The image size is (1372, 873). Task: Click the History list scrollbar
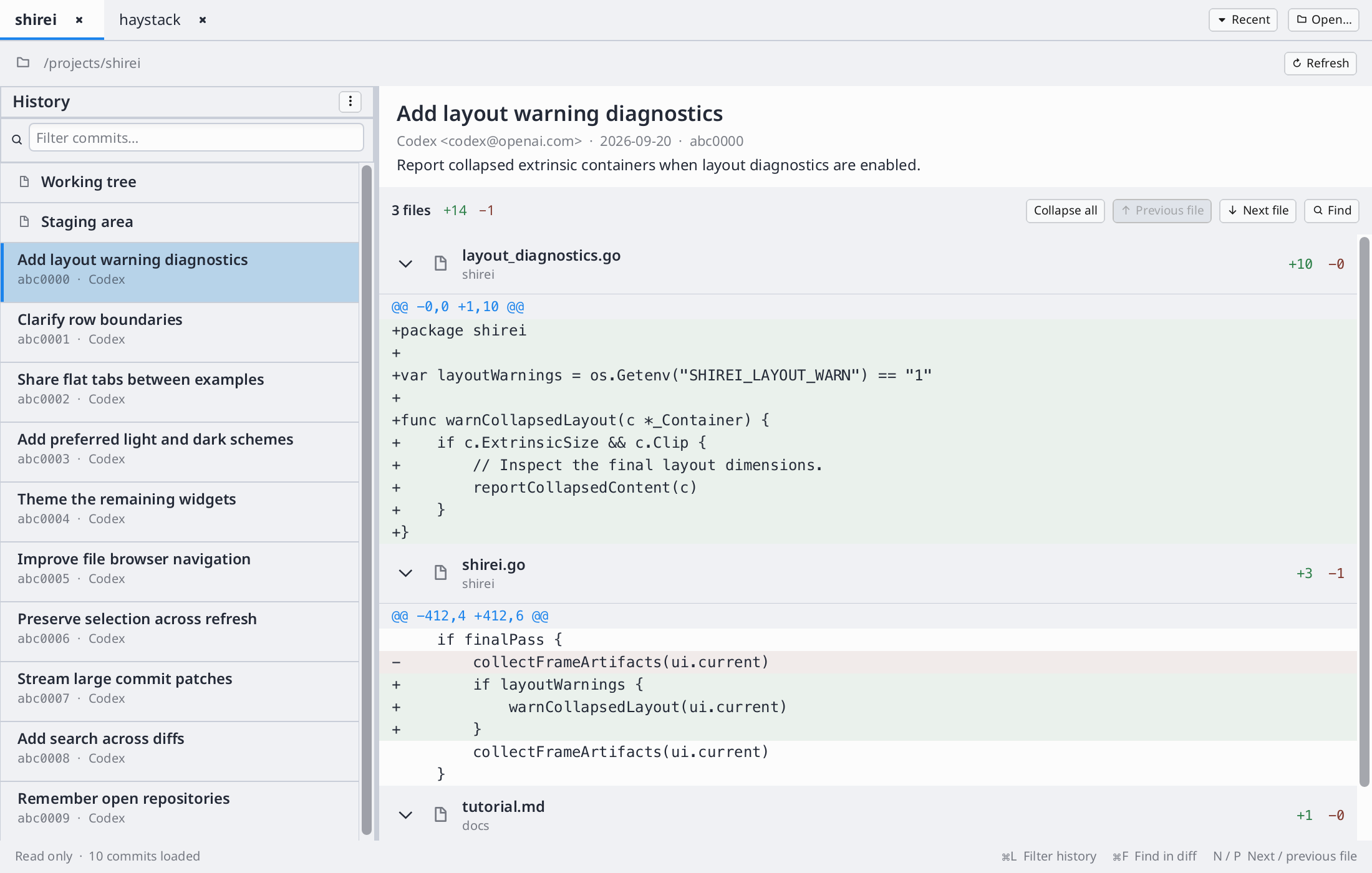[x=367, y=499]
